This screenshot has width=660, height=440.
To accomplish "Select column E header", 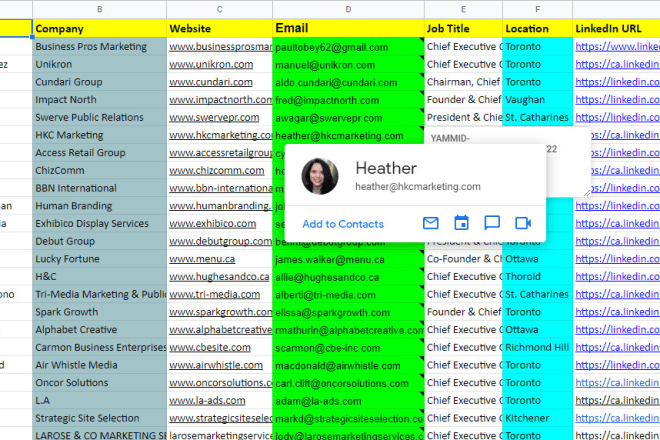I will click(463, 9).
